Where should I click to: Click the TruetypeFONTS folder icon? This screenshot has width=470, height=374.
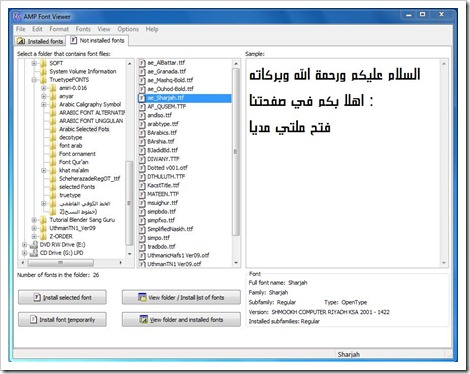click(x=43, y=80)
